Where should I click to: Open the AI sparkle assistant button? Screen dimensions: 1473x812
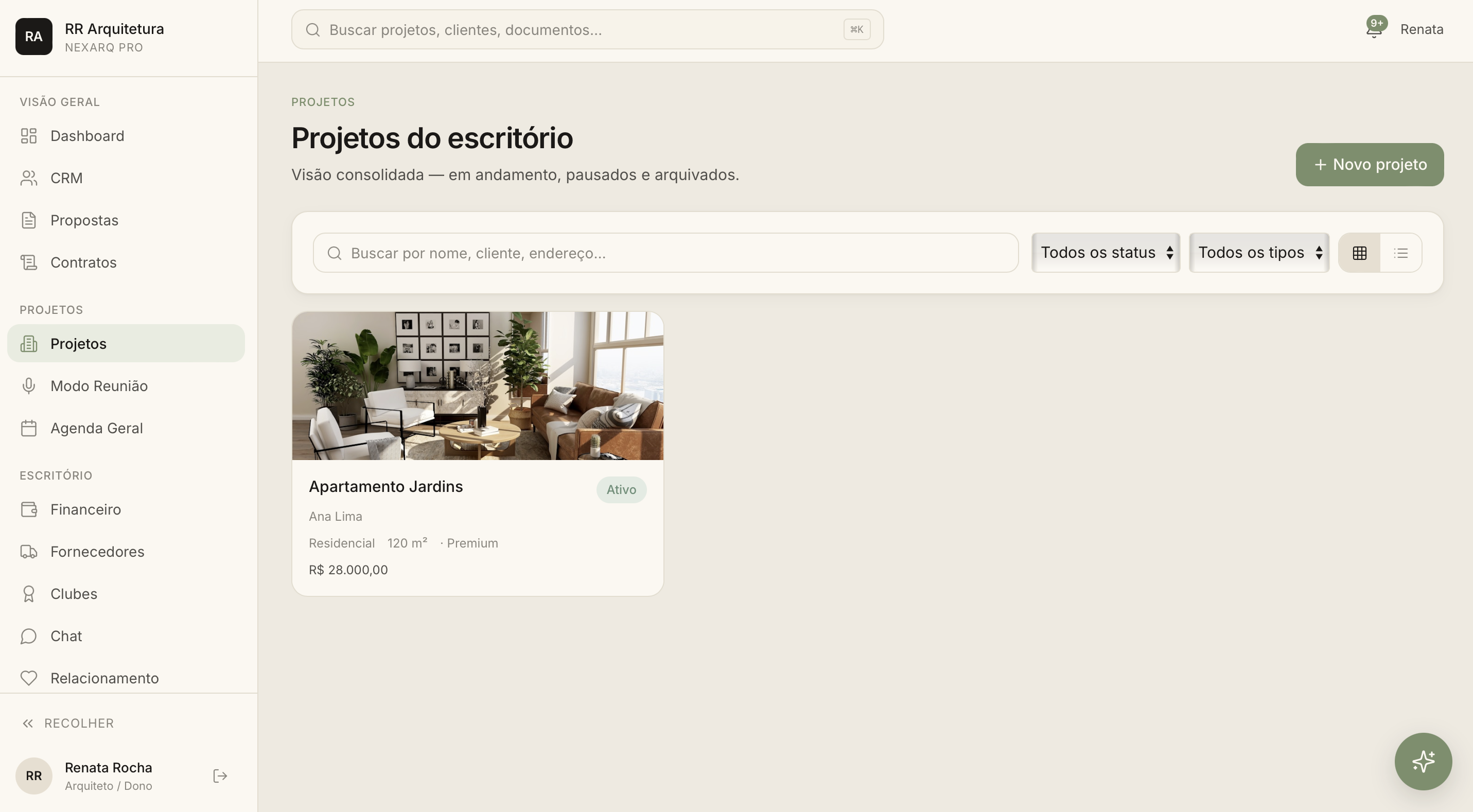click(1423, 762)
